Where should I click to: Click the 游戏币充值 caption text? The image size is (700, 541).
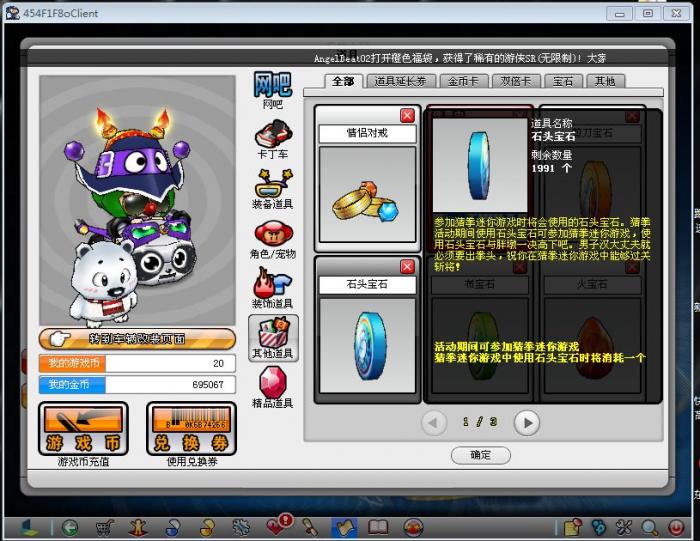pyautogui.click(x=83, y=462)
